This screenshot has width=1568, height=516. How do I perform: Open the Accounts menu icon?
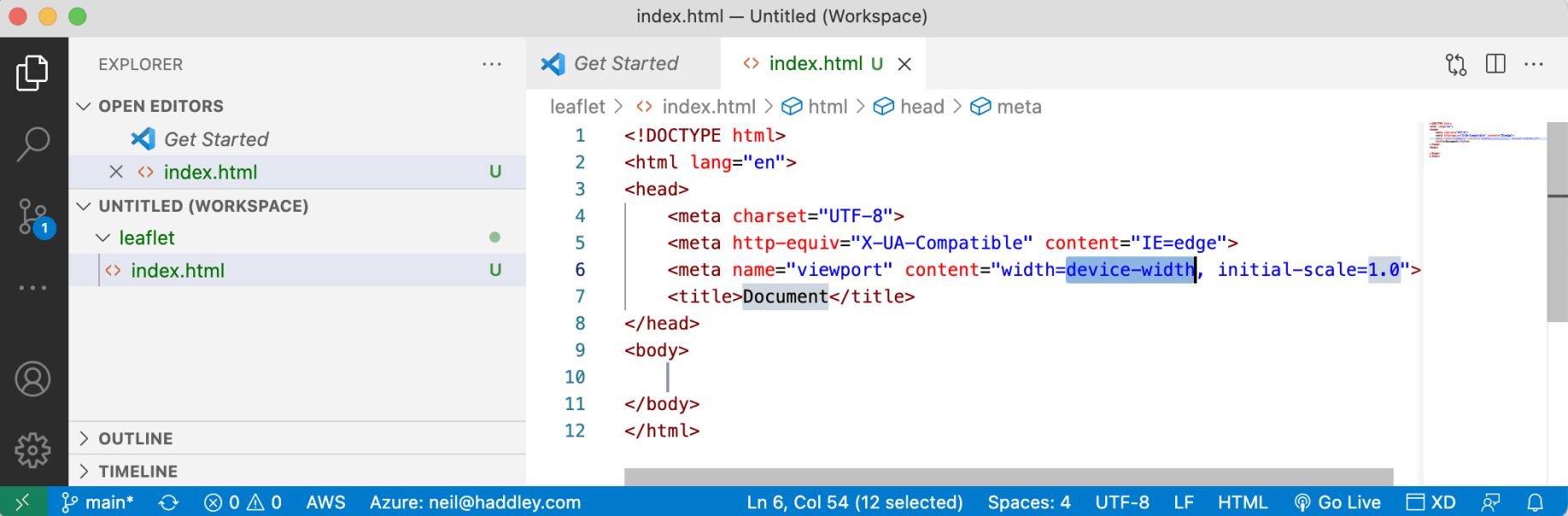(32, 379)
